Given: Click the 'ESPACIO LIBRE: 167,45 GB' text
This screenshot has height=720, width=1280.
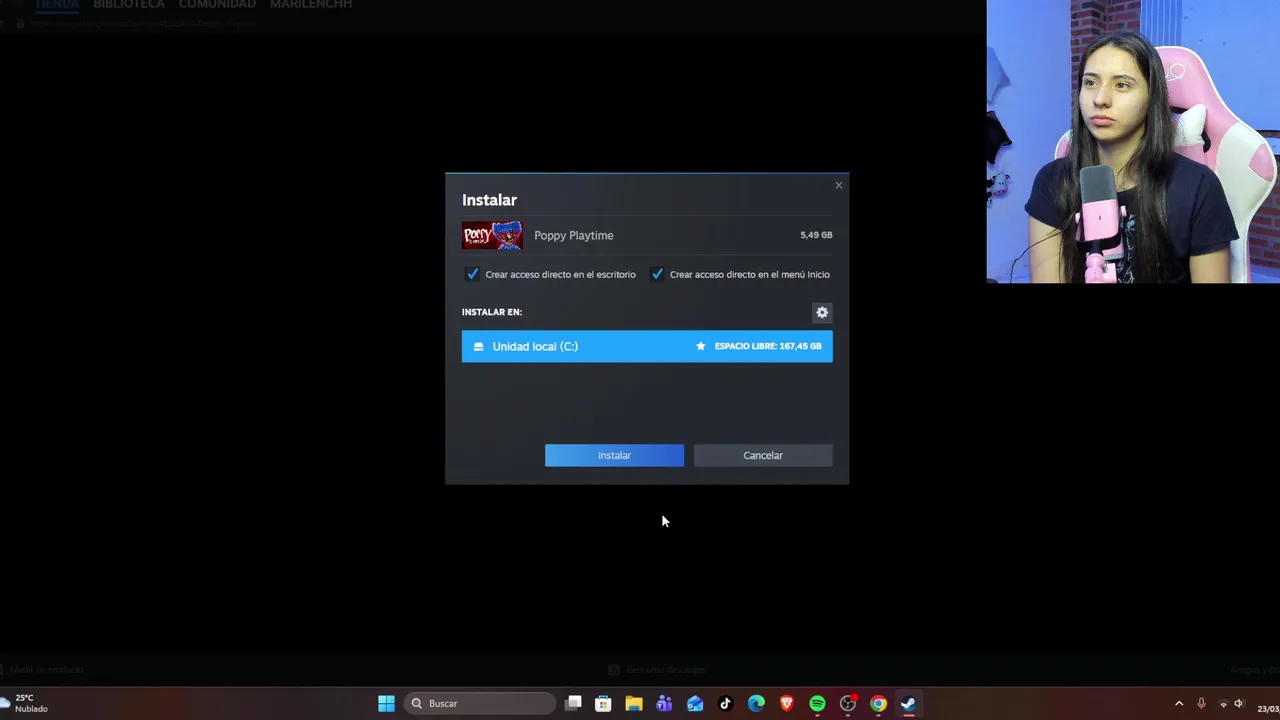Looking at the screenshot, I should pos(768,346).
